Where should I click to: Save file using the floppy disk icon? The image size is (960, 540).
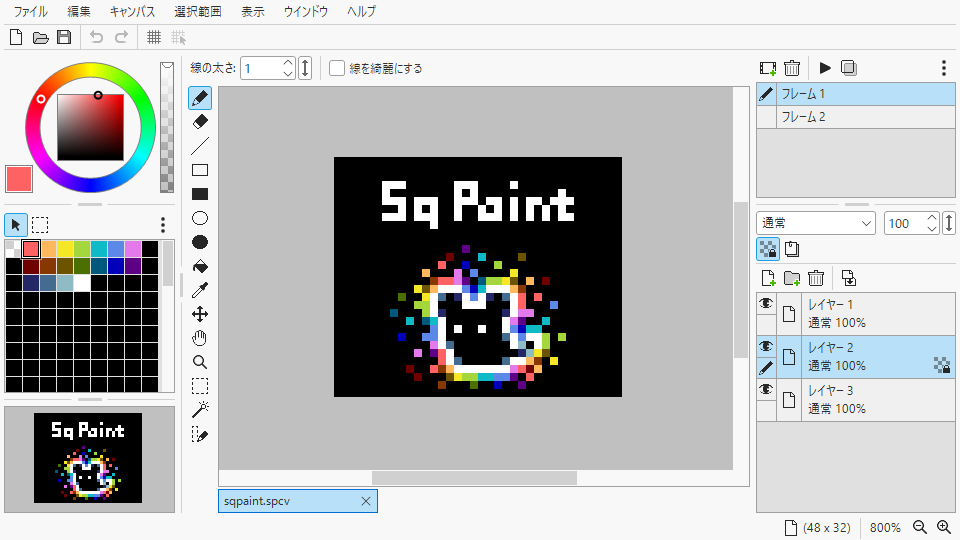(64, 38)
